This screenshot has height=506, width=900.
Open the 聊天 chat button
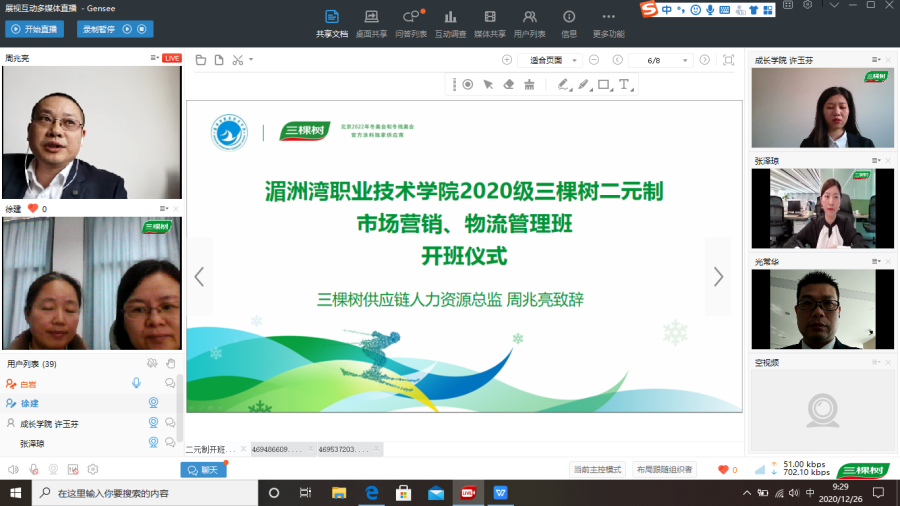click(203, 469)
